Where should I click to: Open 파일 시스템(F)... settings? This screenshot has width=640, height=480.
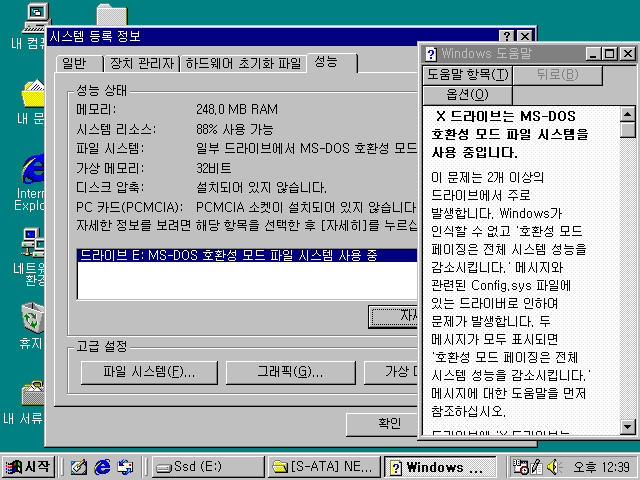(x=149, y=372)
